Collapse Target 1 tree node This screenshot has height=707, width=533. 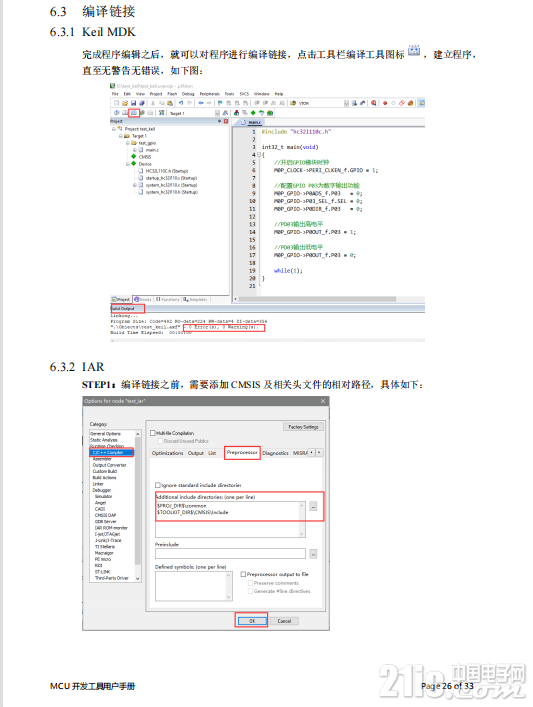coord(121,136)
